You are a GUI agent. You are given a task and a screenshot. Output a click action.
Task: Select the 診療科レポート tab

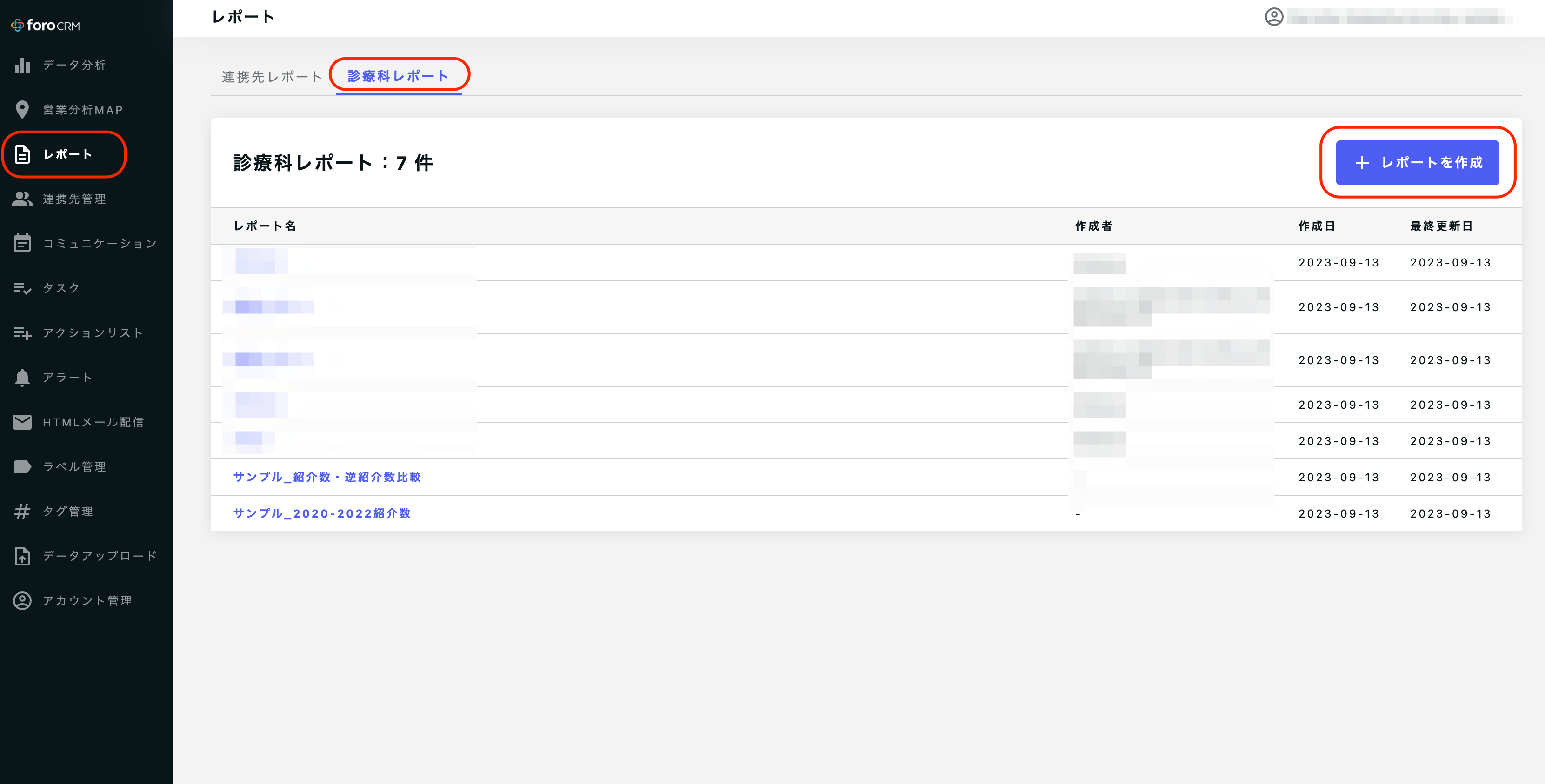coord(398,76)
